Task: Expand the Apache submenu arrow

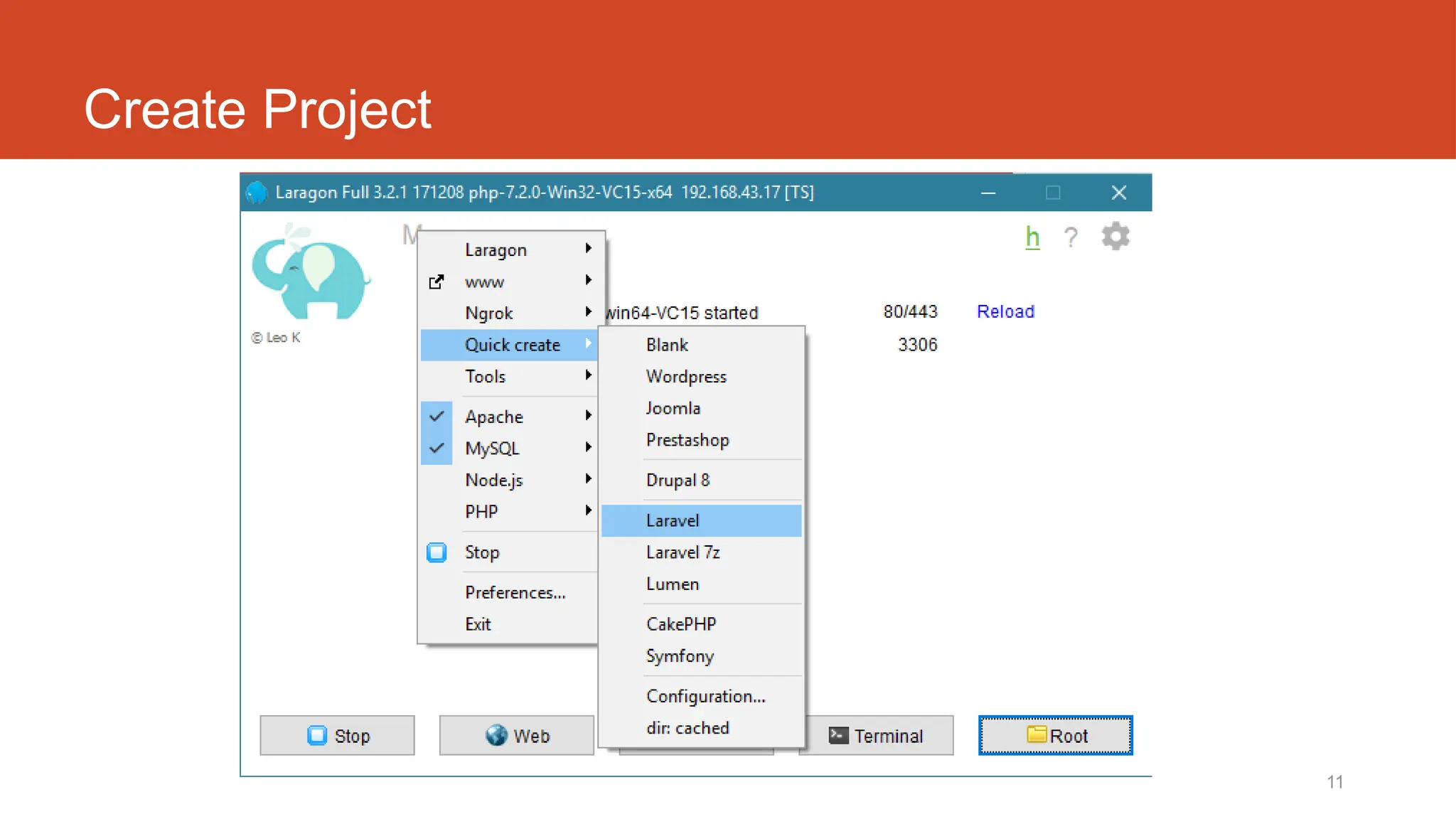Action: tap(588, 415)
